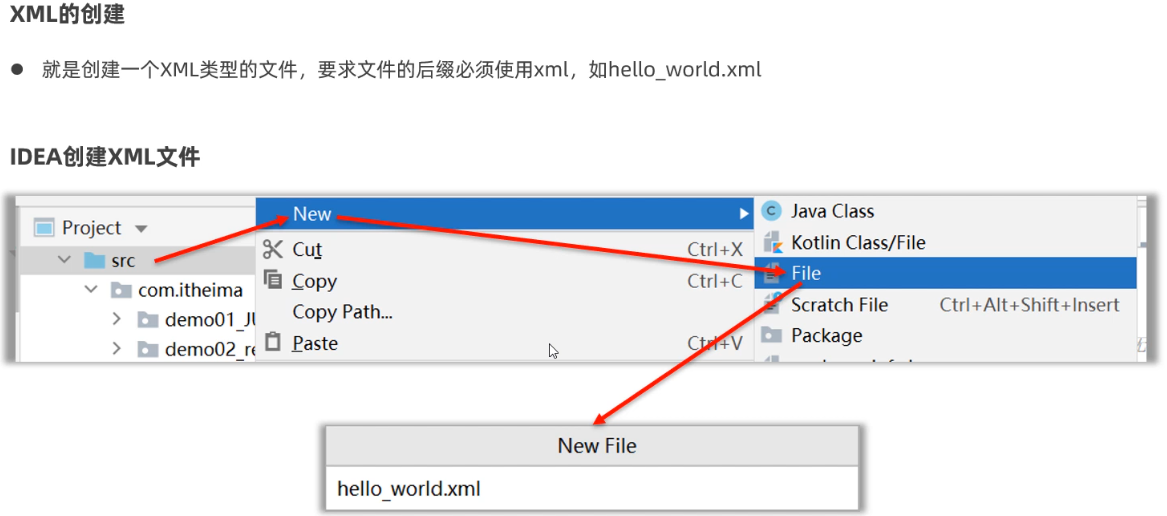Viewport: 1167px width, 516px height.
Task: Click the Kotlin file icon
Action: [771, 243]
